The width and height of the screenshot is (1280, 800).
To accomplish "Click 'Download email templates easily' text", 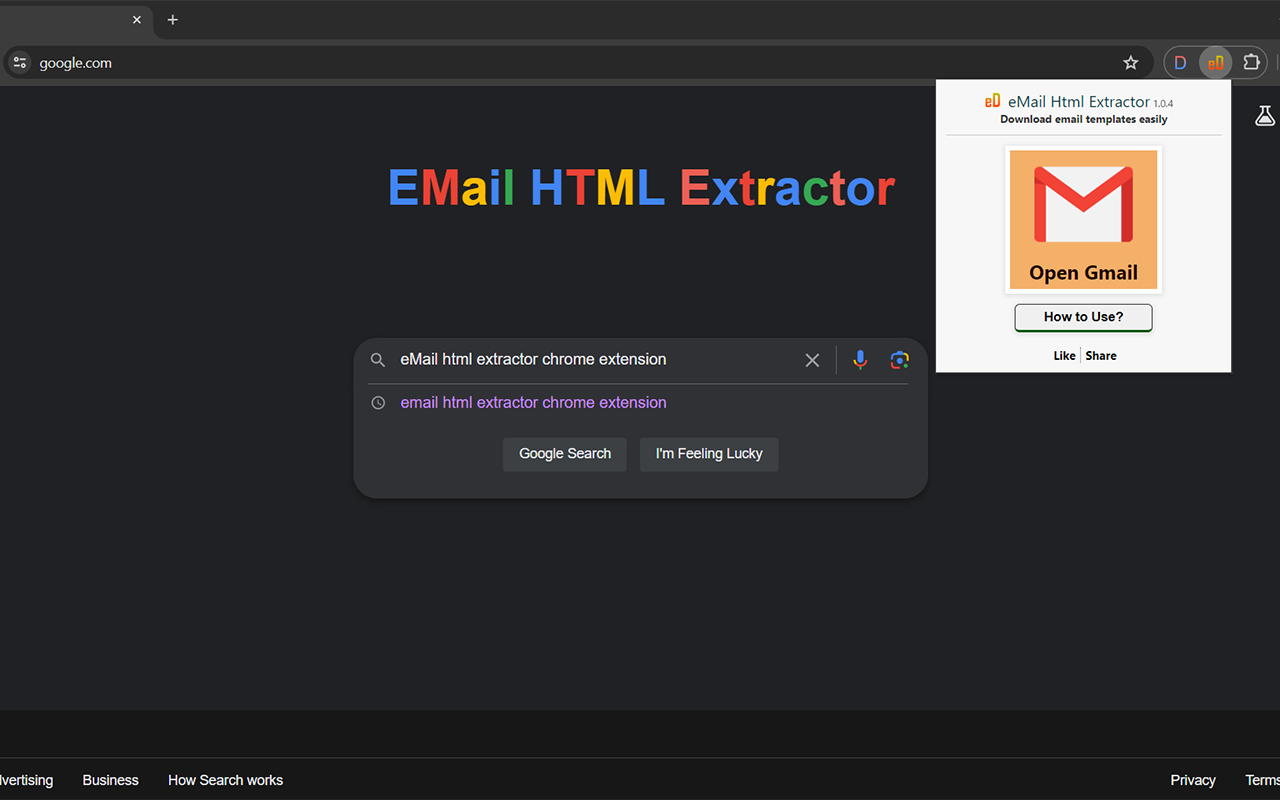I will click(x=1083, y=120).
